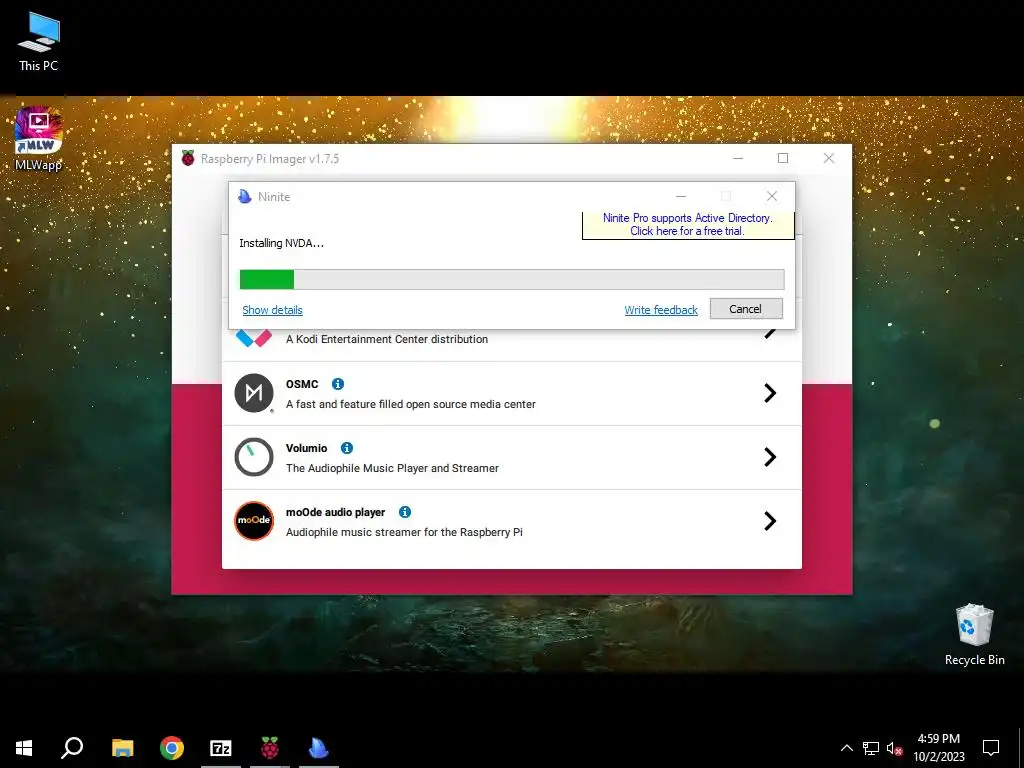Image resolution: width=1024 pixels, height=768 pixels.
Task: Click the Ninite title bar icon
Action: point(245,197)
